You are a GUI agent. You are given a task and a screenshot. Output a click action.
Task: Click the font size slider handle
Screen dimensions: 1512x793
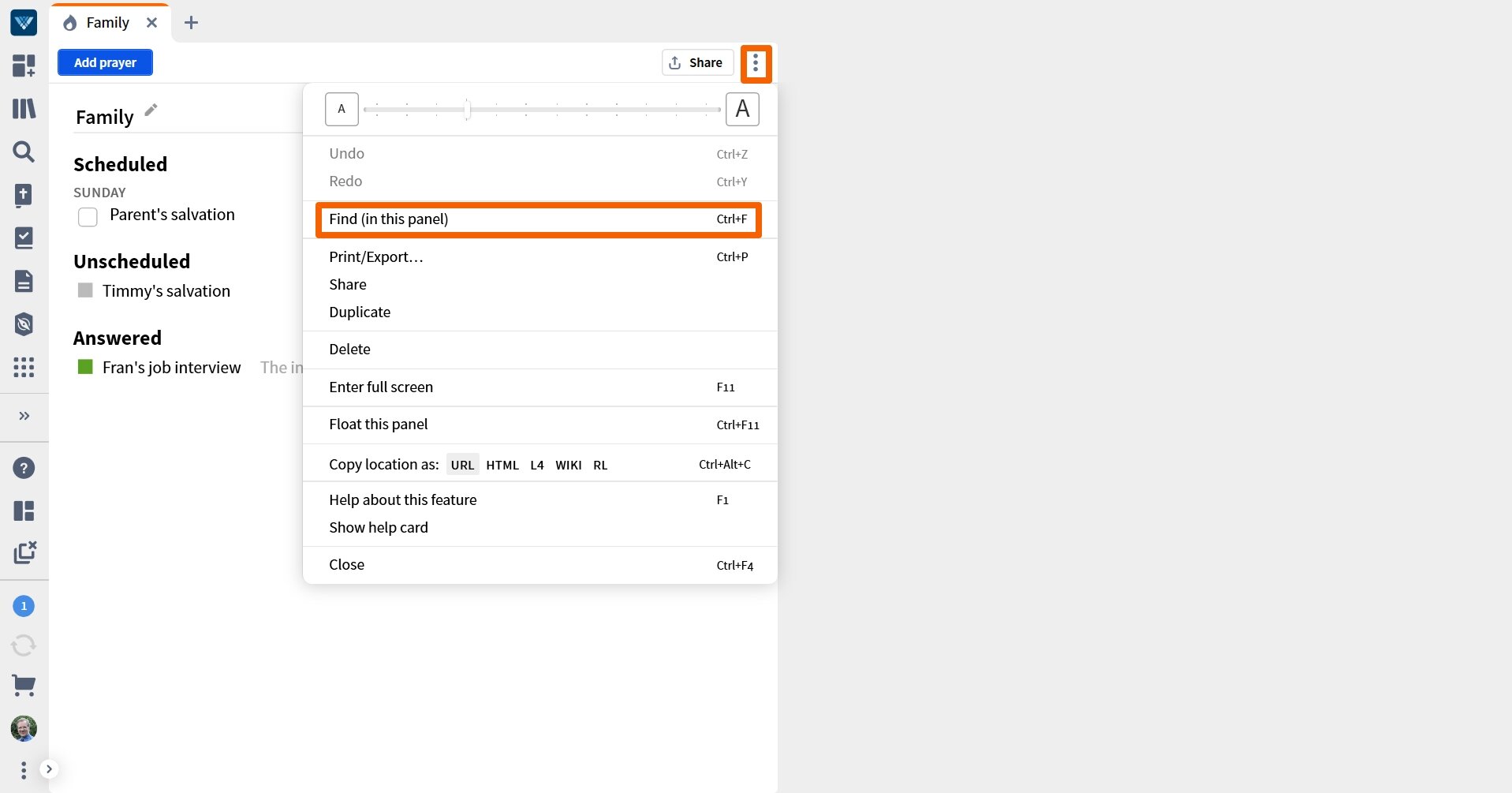click(x=468, y=109)
